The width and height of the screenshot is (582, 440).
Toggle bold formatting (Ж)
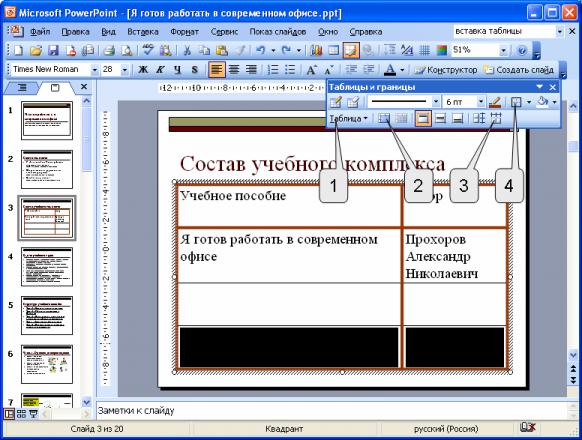point(143,69)
